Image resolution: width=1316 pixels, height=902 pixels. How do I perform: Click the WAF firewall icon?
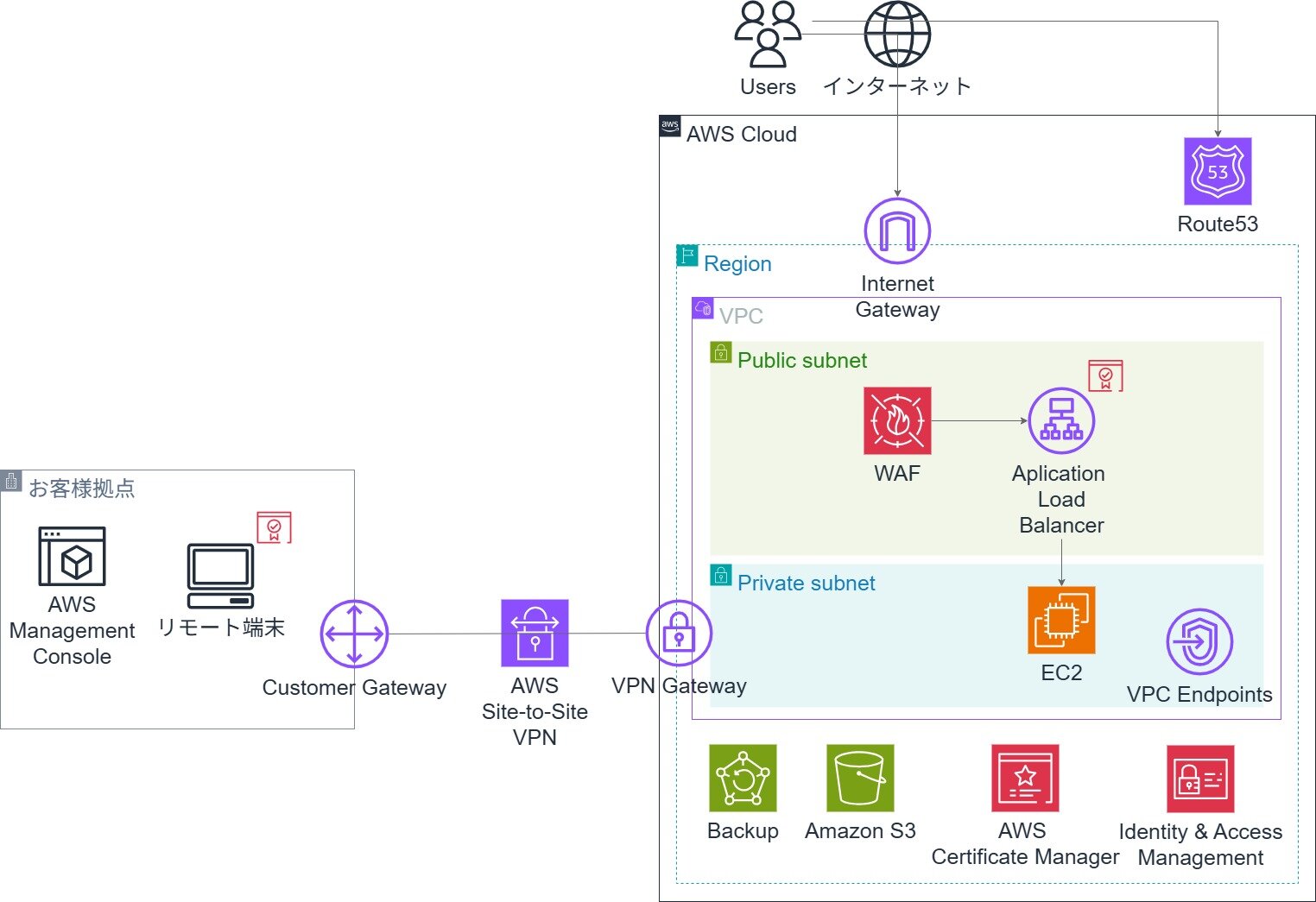[897, 420]
